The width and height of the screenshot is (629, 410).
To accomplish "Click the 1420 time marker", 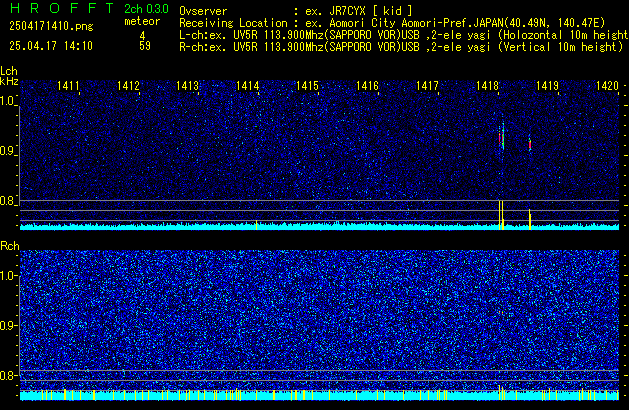I will 607,86.
